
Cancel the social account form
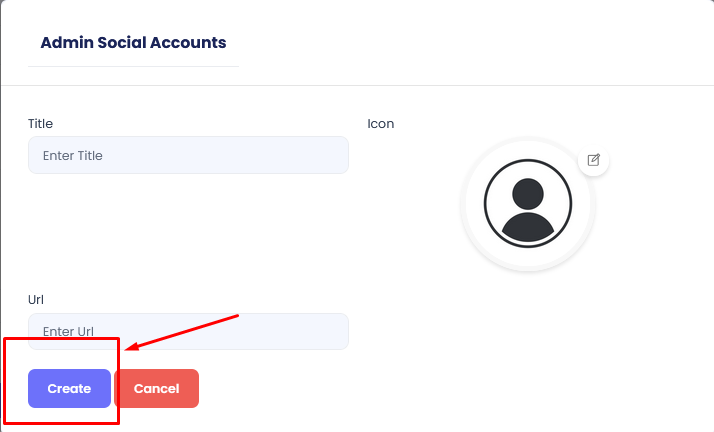(x=157, y=388)
